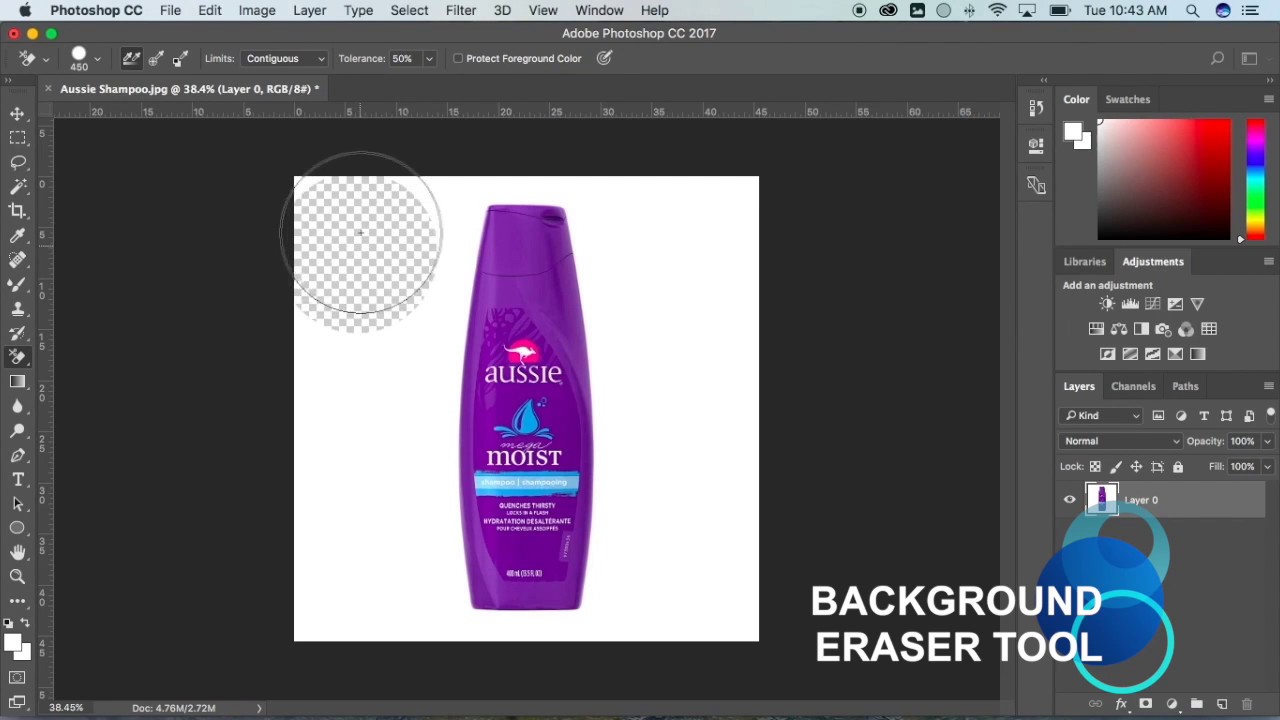Toggle lock image pixels brush icon

click(1116, 467)
